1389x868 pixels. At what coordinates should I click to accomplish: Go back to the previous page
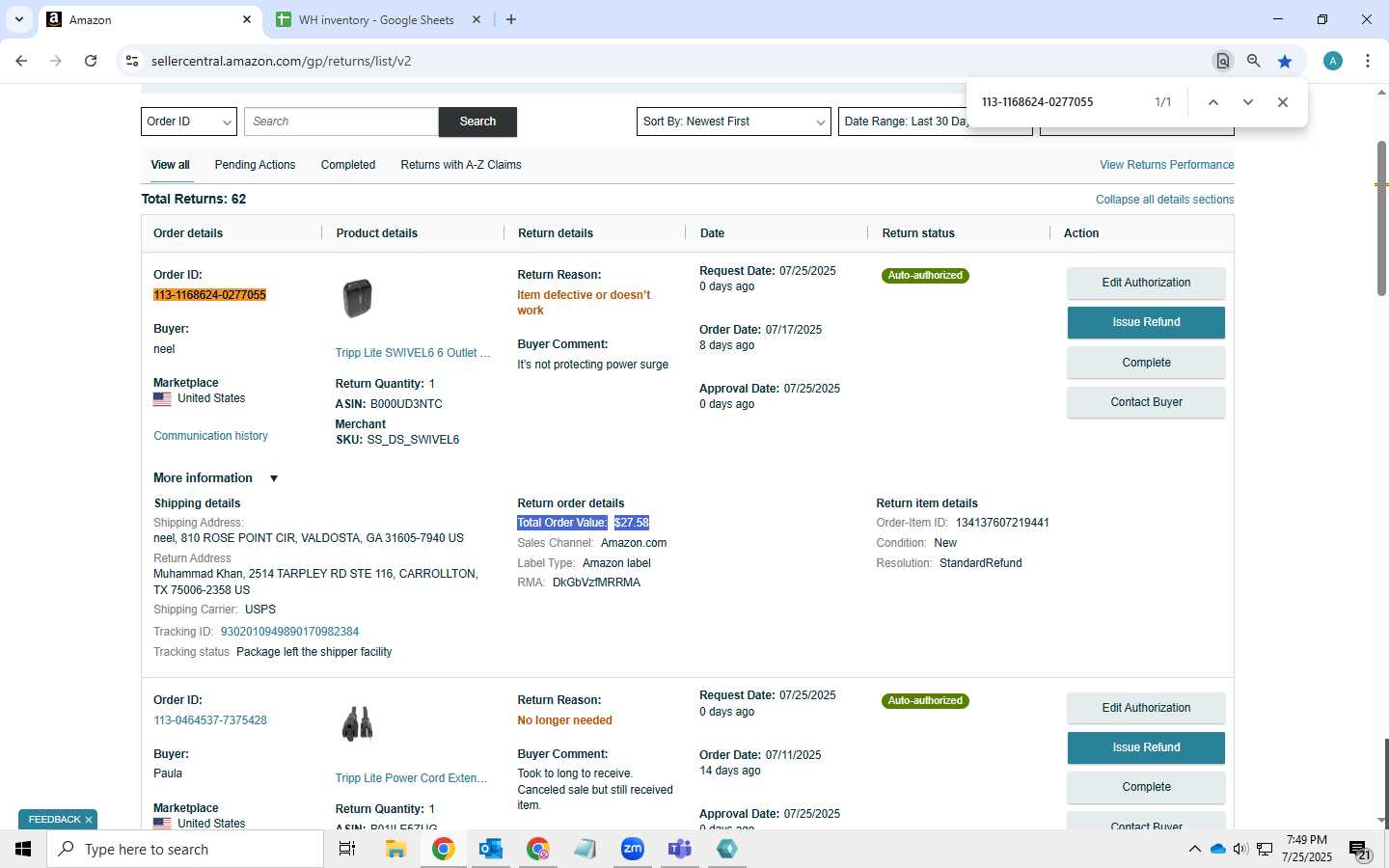(21, 61)
